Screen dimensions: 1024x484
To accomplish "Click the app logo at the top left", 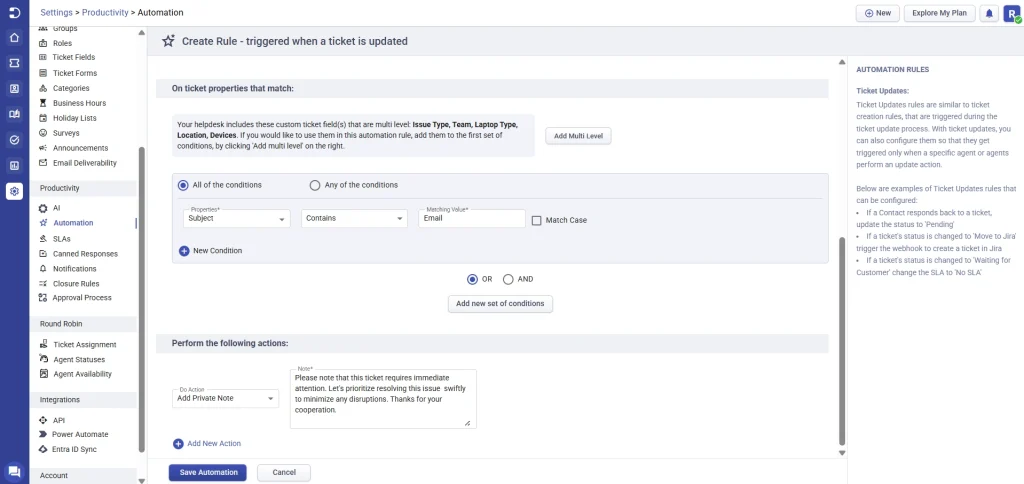I will [x=14, y=12].
